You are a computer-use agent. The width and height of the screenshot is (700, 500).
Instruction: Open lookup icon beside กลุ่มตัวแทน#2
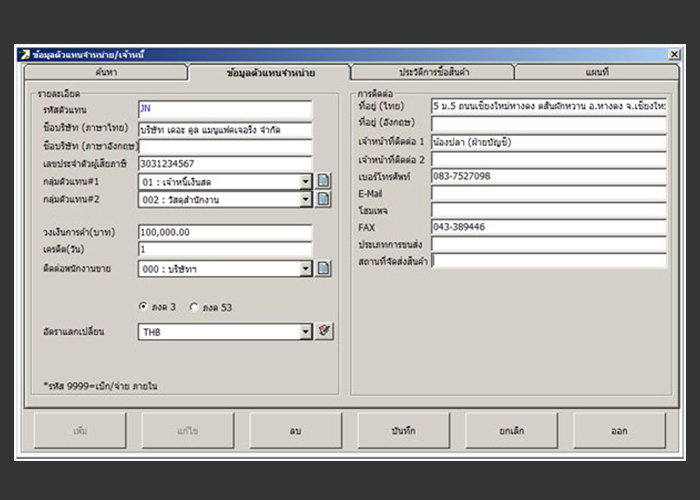(x=323, y=199)
